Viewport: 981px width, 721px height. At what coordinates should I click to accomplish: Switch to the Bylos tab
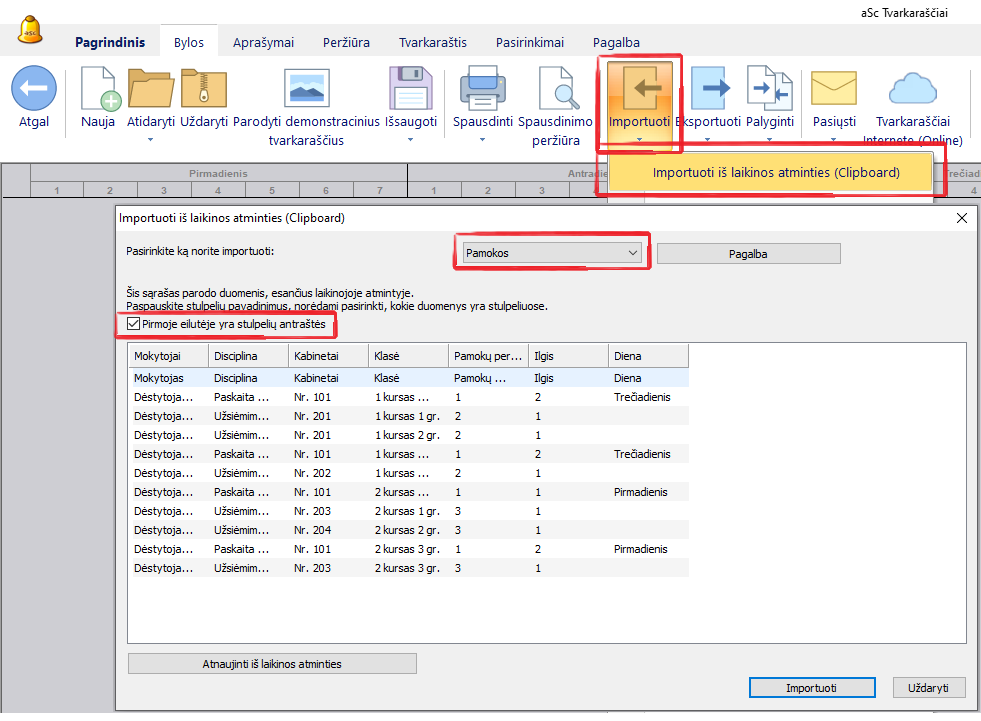(189, 43)
